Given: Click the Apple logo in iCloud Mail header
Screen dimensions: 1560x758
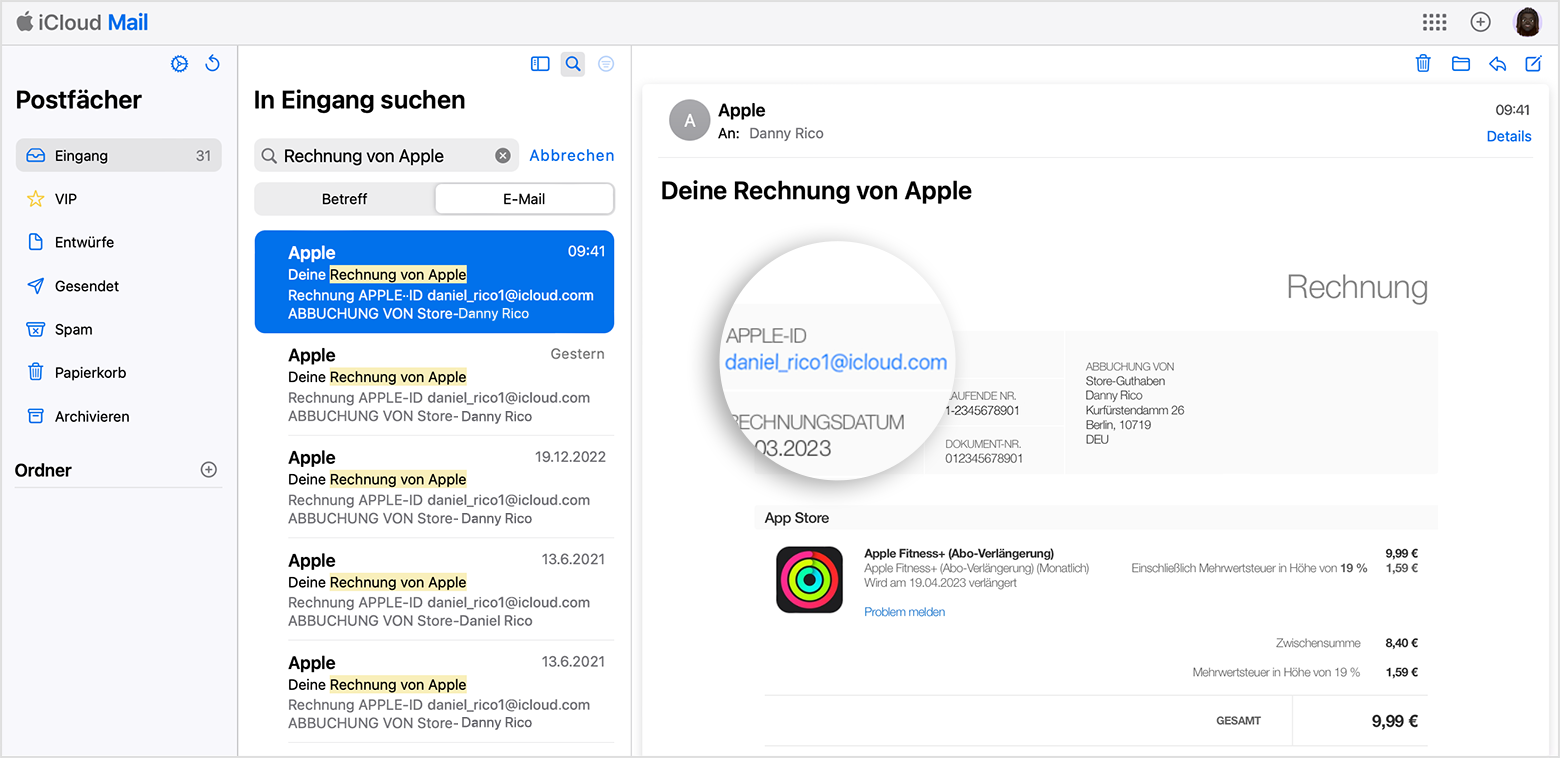Looking at the screenshot, I should click(24, 21).
